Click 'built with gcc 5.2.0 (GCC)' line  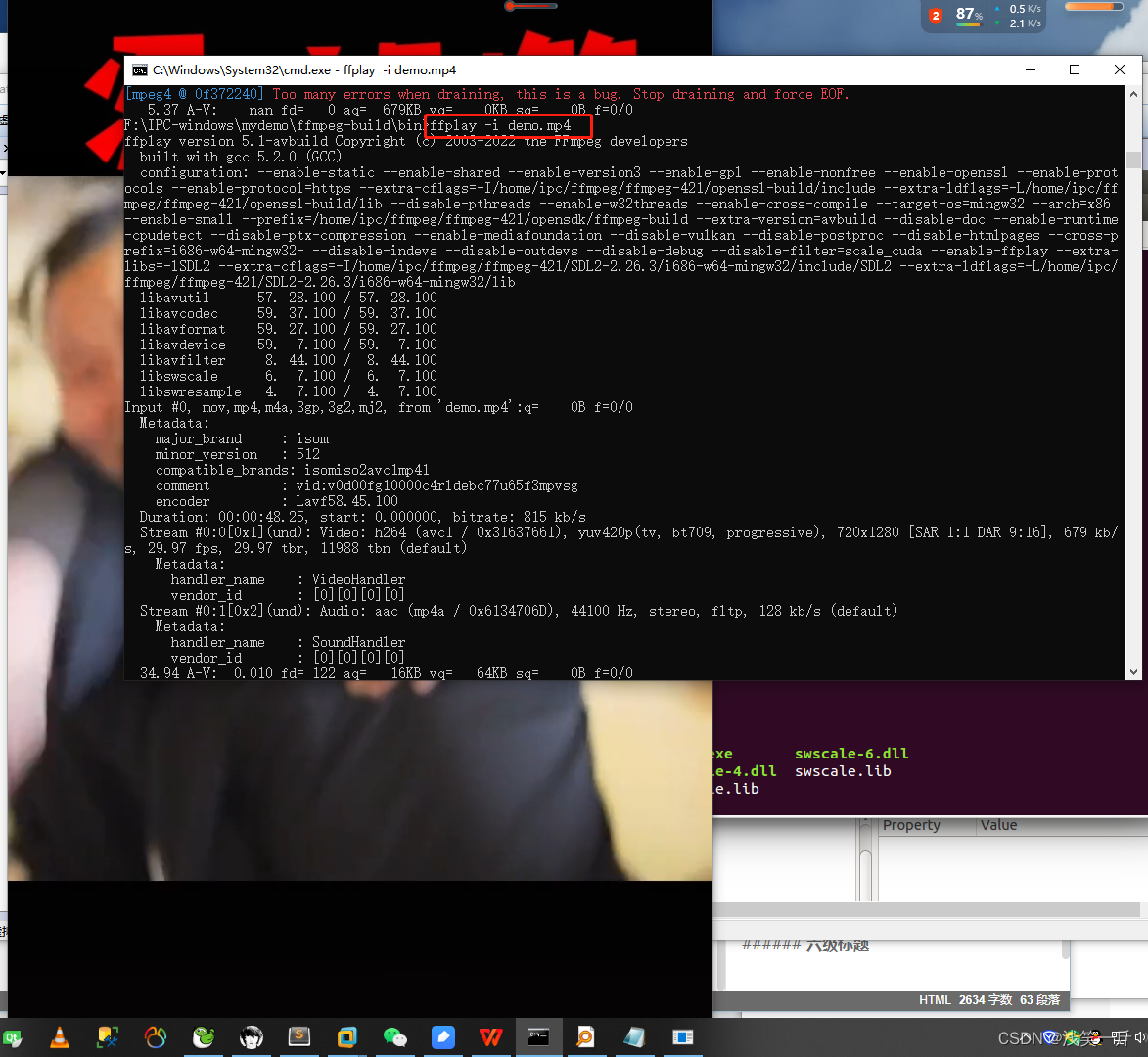pos(241,157)
